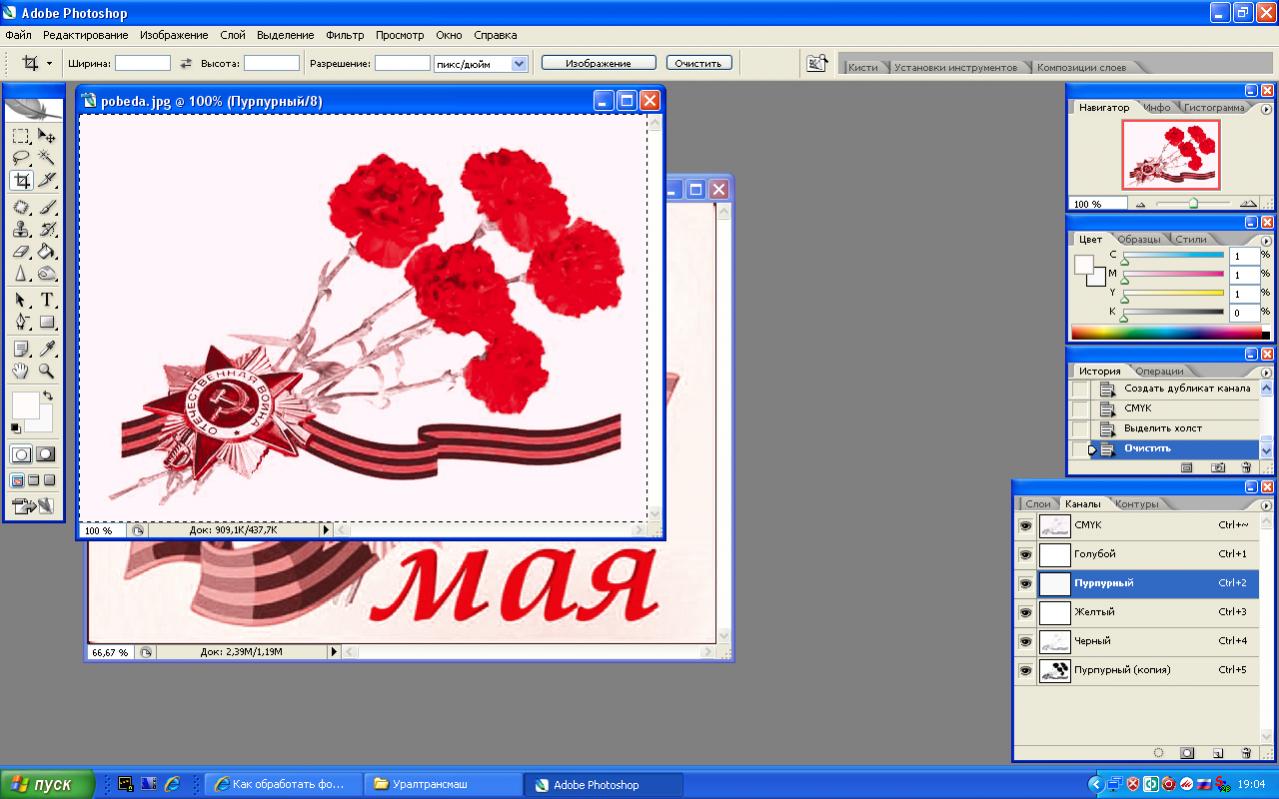This screenshot has height=799, width=1279.
Task: Click the Изображение button in options bar
Action: pyautogui.click(x=599, y=63)
